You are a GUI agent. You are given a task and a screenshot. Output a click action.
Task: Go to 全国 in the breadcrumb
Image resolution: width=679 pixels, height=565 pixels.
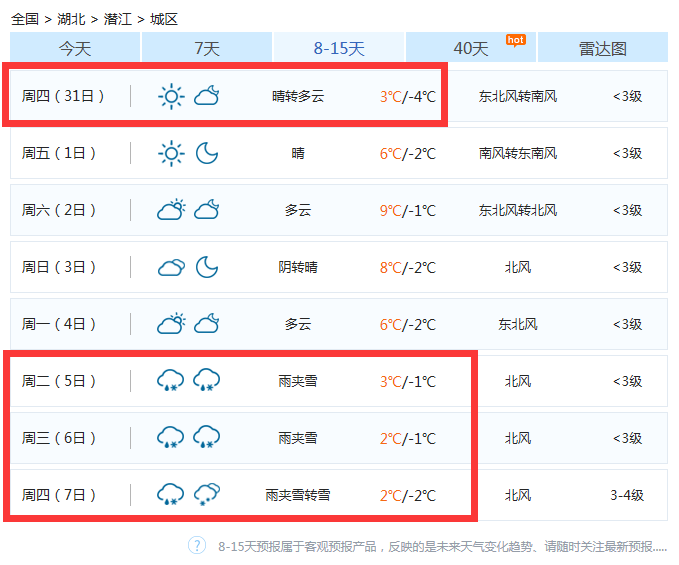point(25,19)
